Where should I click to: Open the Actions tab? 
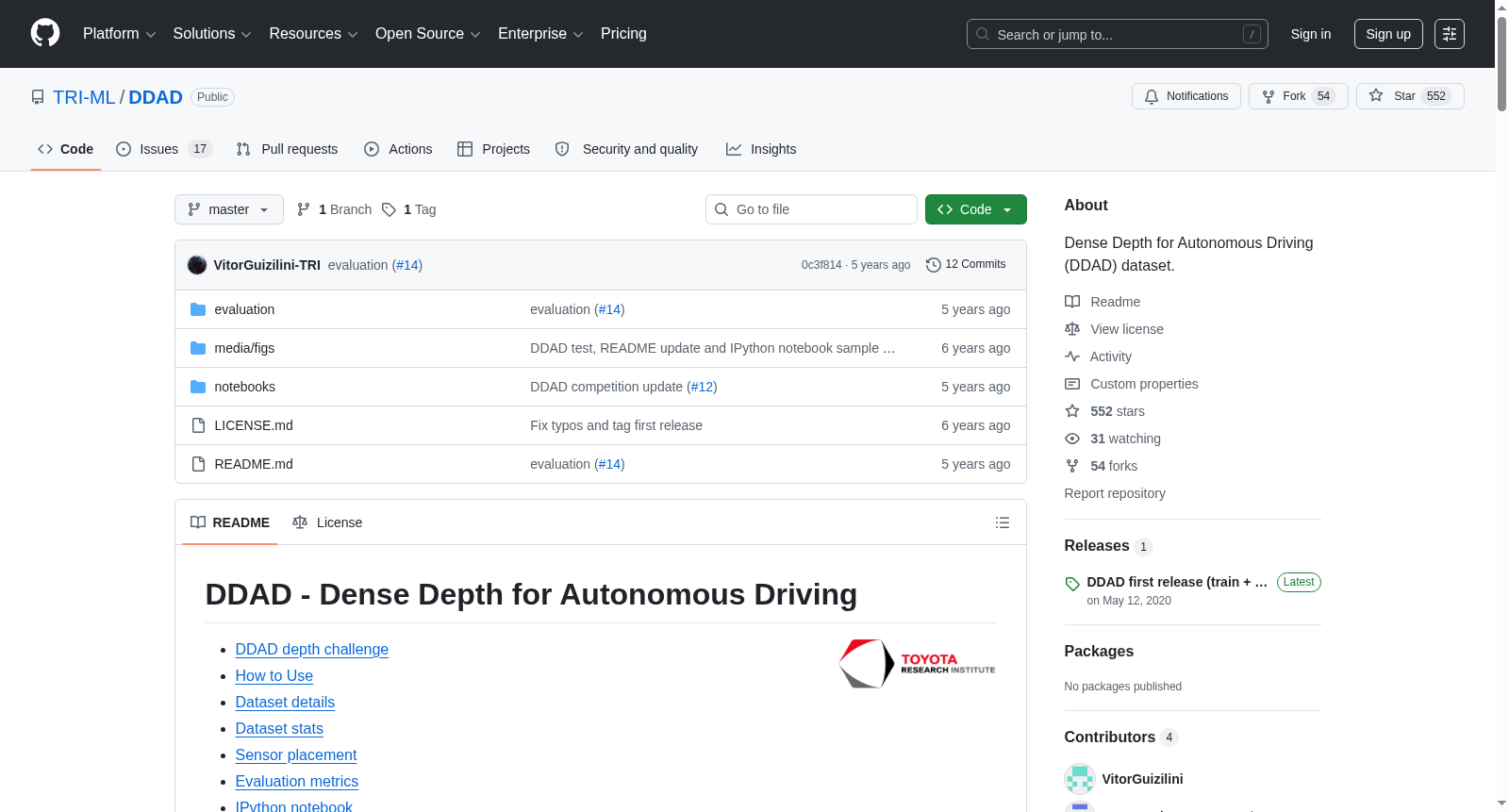398,149
